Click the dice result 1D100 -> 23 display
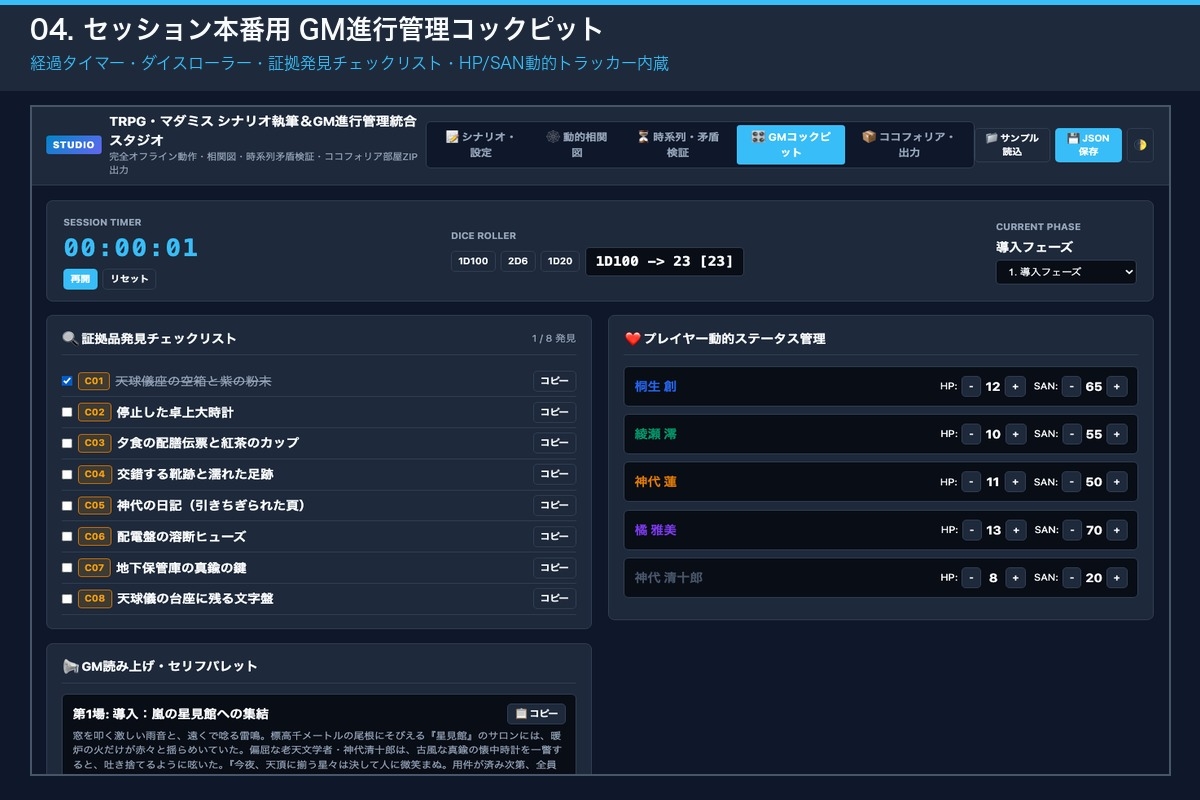The height and width of the screenshot is (800, 1200). (x=664, y=262)
